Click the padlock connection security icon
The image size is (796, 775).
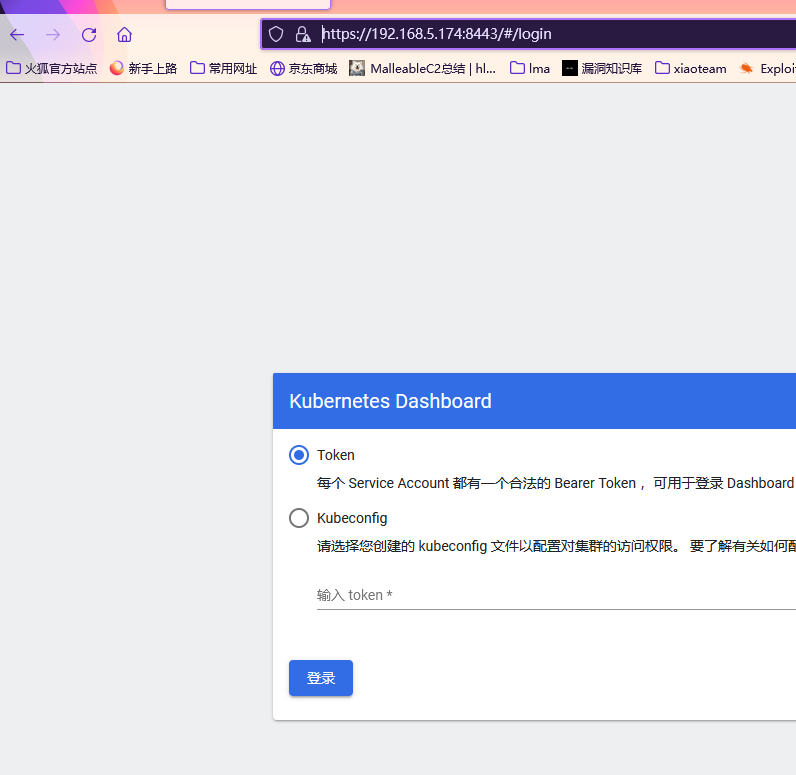302,34
